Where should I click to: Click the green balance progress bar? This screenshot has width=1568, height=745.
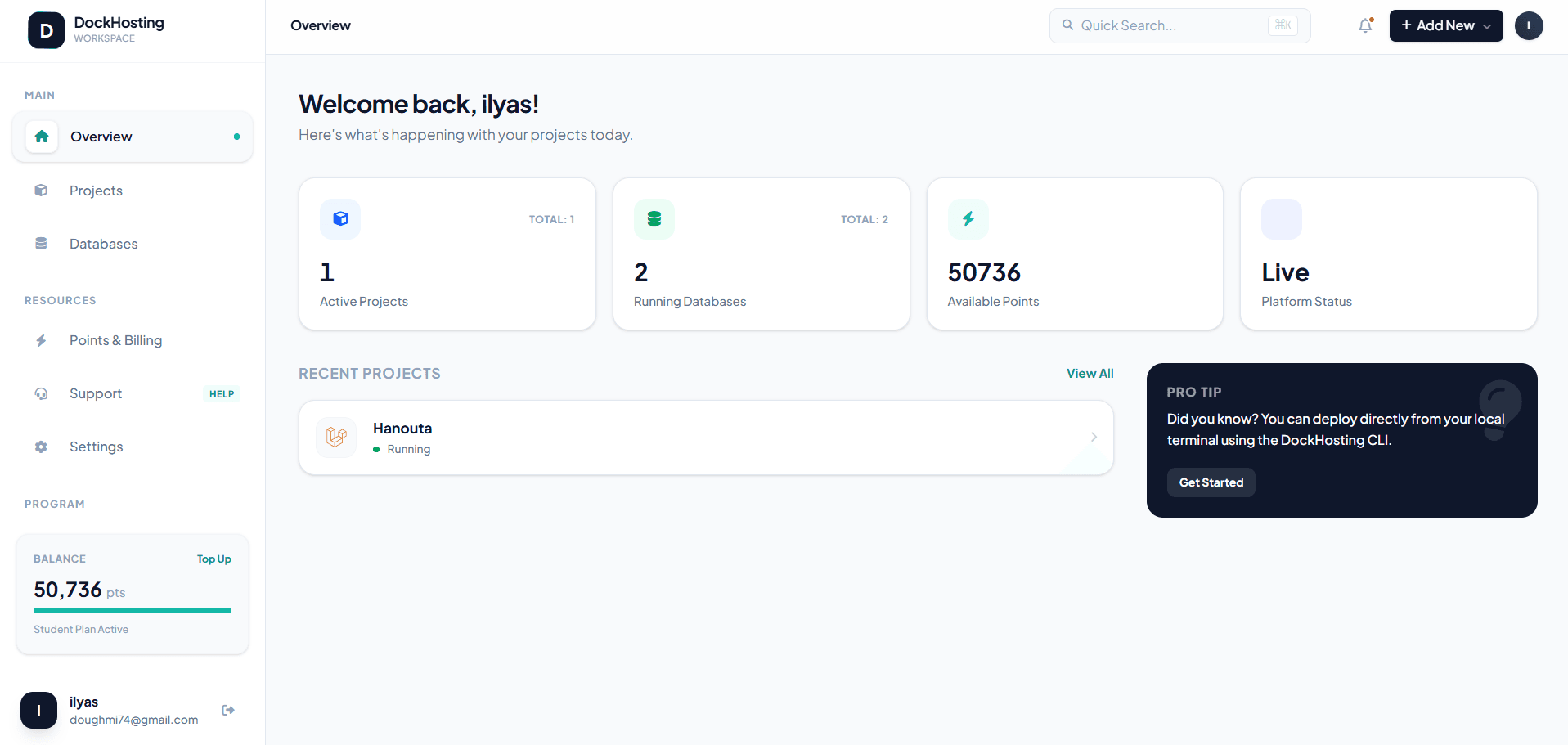[132, 610]
